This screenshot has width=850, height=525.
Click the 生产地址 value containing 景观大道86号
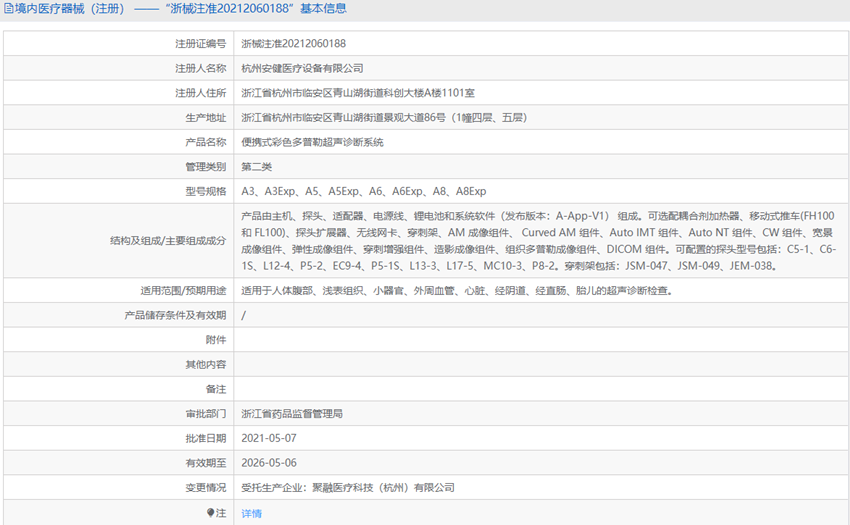coord(384,118)
